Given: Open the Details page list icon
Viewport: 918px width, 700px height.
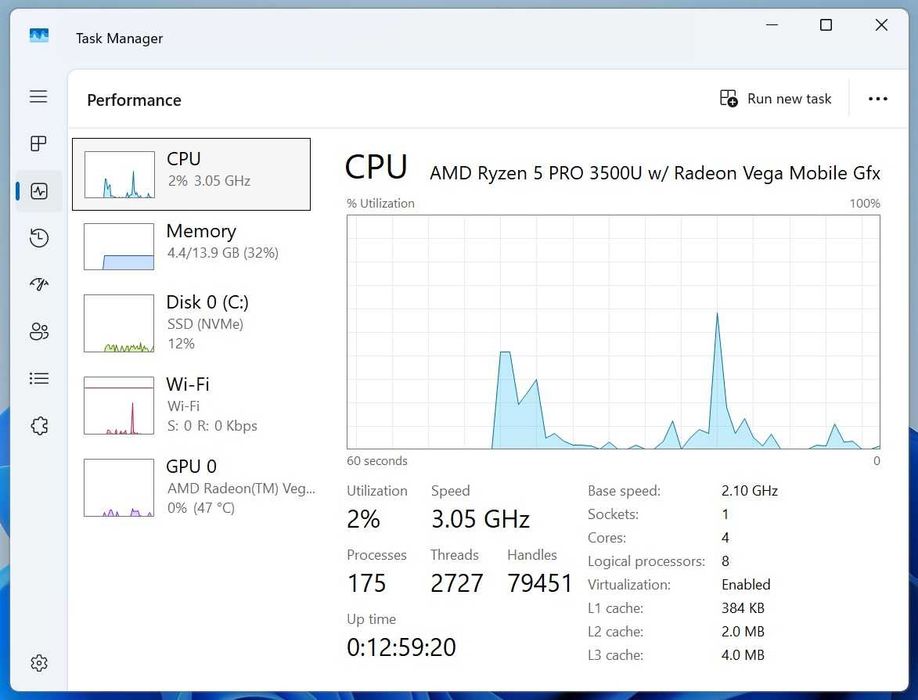Looking at the screenshot, I should tap(38, 379).
